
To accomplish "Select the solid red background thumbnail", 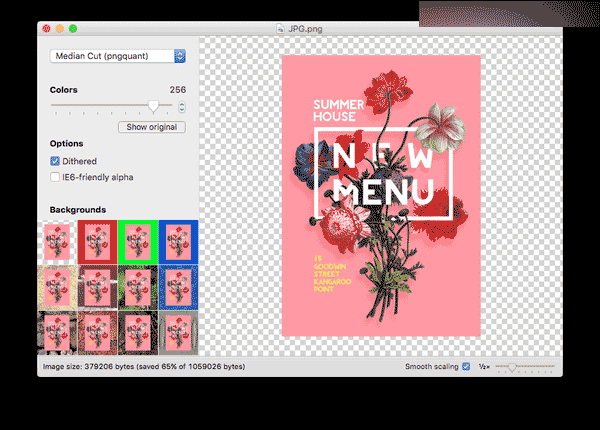I will (x=98, y=242).
